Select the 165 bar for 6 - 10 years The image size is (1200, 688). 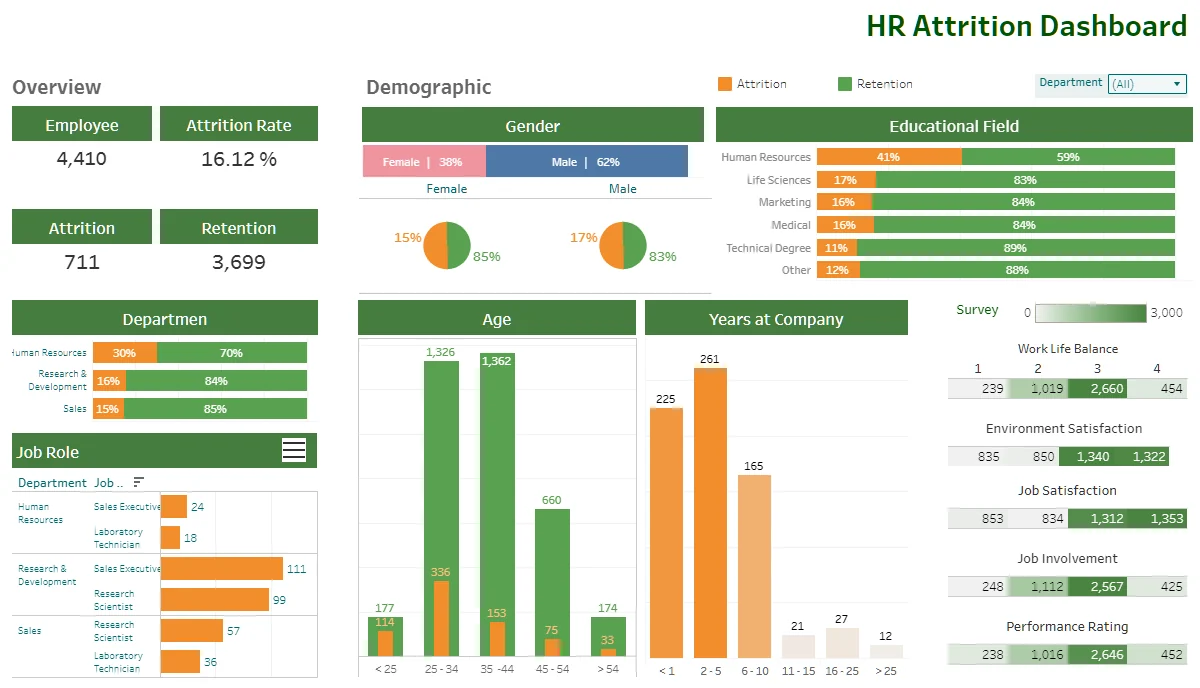tap(755, 566)
